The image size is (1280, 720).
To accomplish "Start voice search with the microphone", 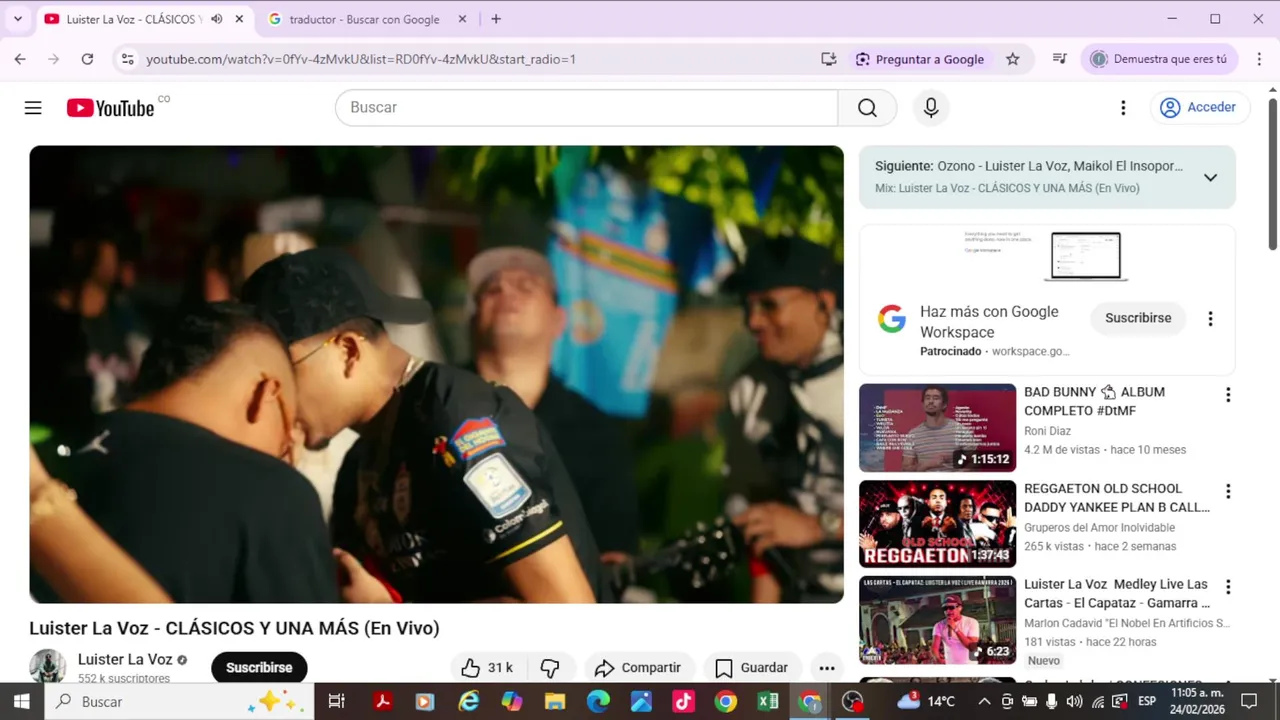I will click(931, 108).
